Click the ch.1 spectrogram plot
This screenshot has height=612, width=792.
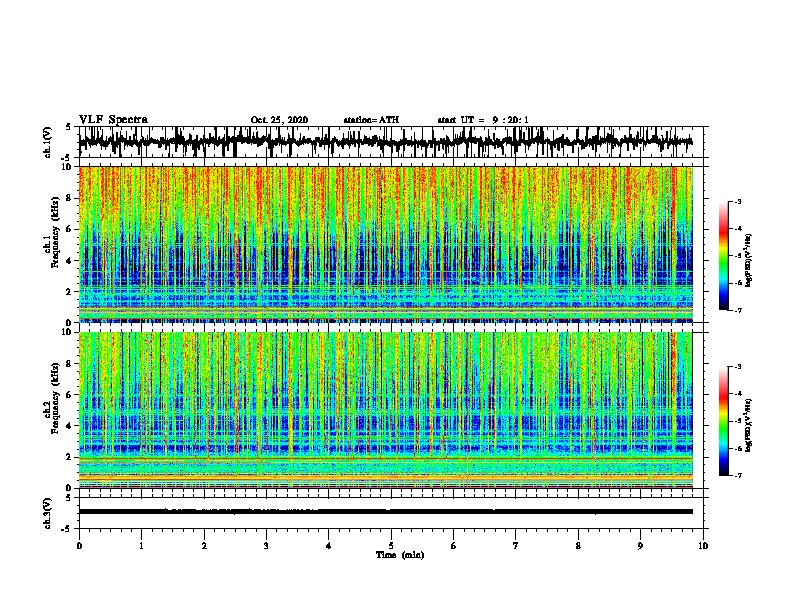coord(385,244)
